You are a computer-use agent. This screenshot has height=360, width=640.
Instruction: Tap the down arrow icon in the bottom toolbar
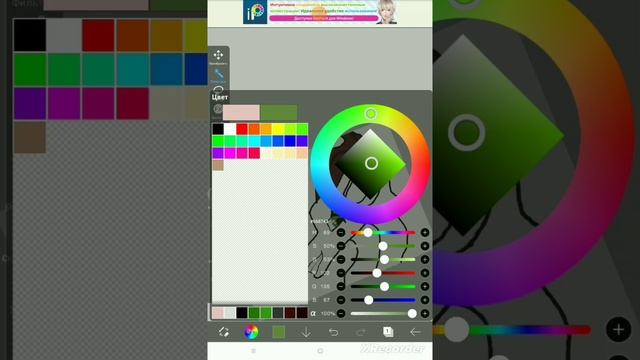[306, 332]
